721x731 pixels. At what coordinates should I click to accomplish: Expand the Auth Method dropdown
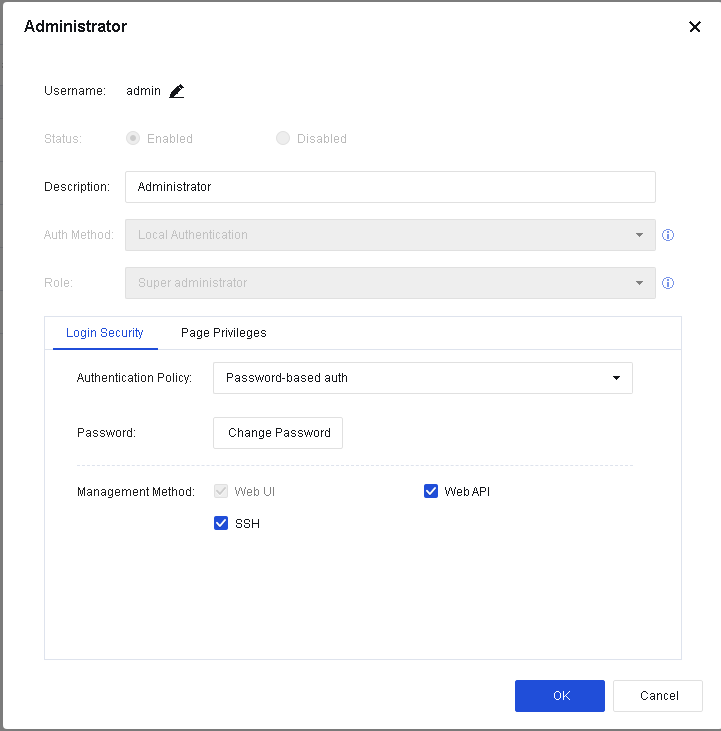tap(390, 235)
